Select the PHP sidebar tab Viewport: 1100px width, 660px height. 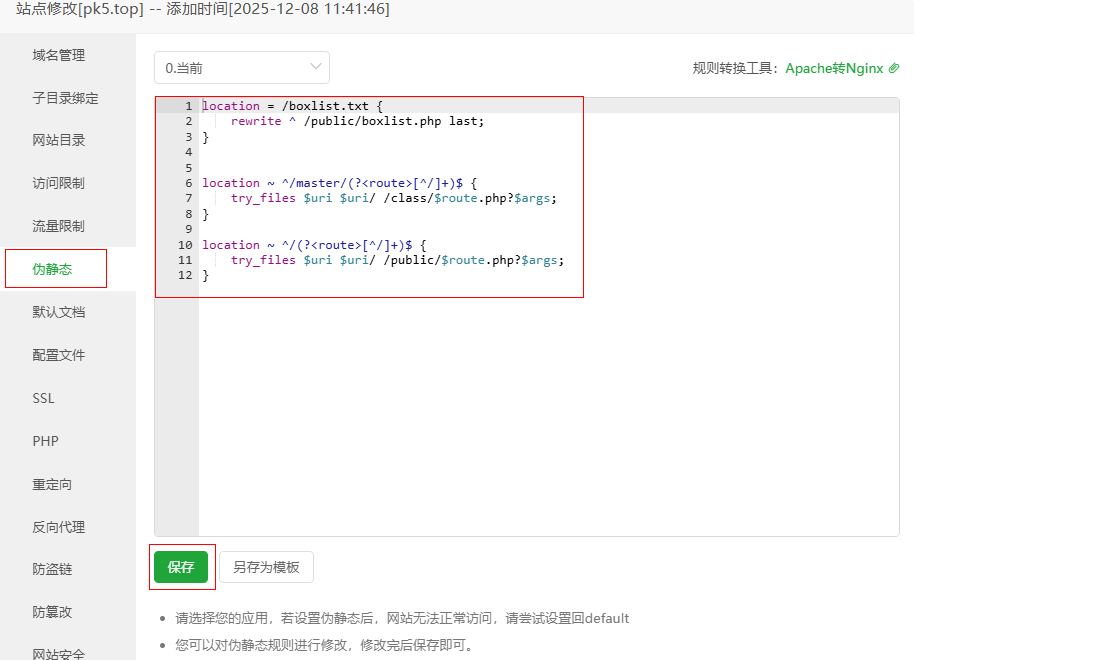(46, 441)
